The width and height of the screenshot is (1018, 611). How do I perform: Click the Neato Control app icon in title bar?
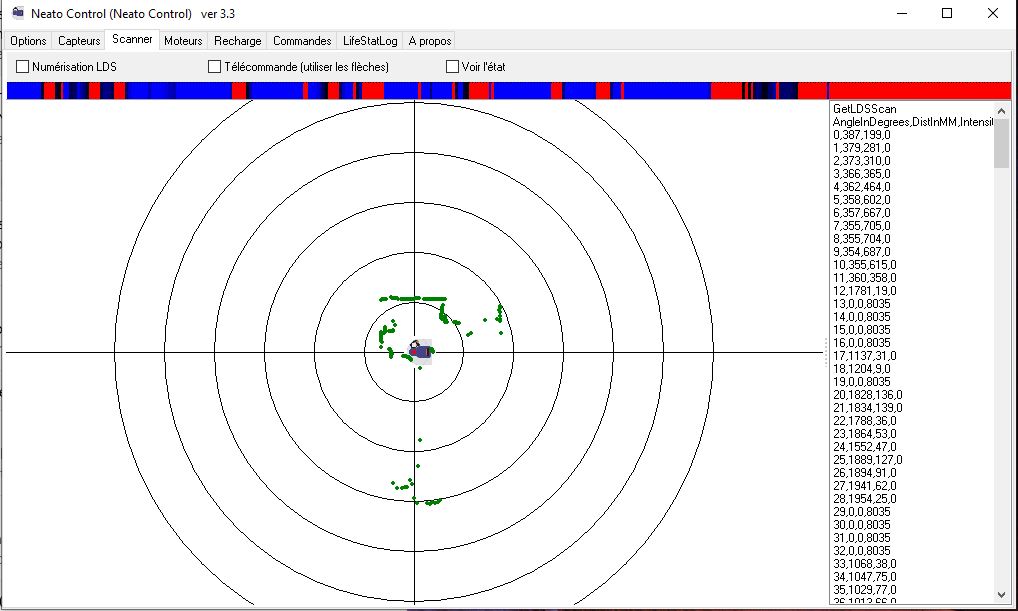[x=18, y=13]
